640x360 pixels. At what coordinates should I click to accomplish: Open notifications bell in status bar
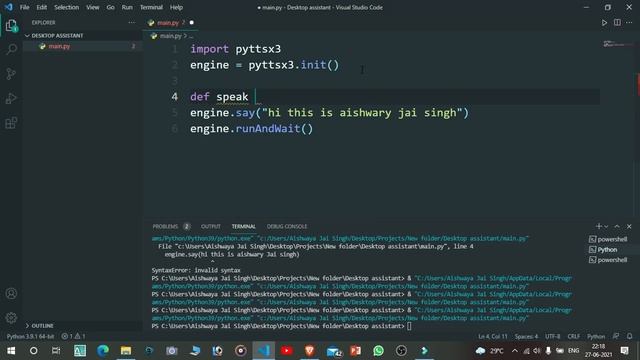click(629, 336)
